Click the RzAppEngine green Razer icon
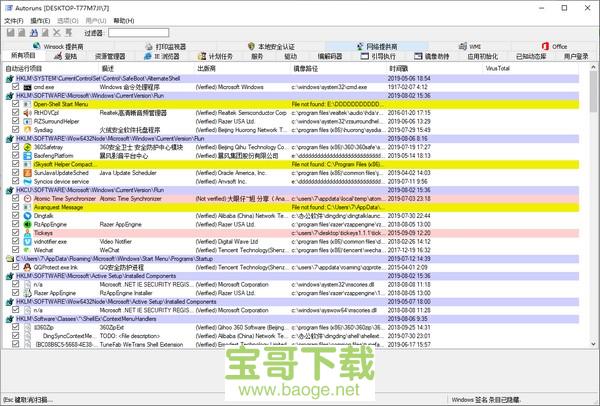 click(27, 224)
